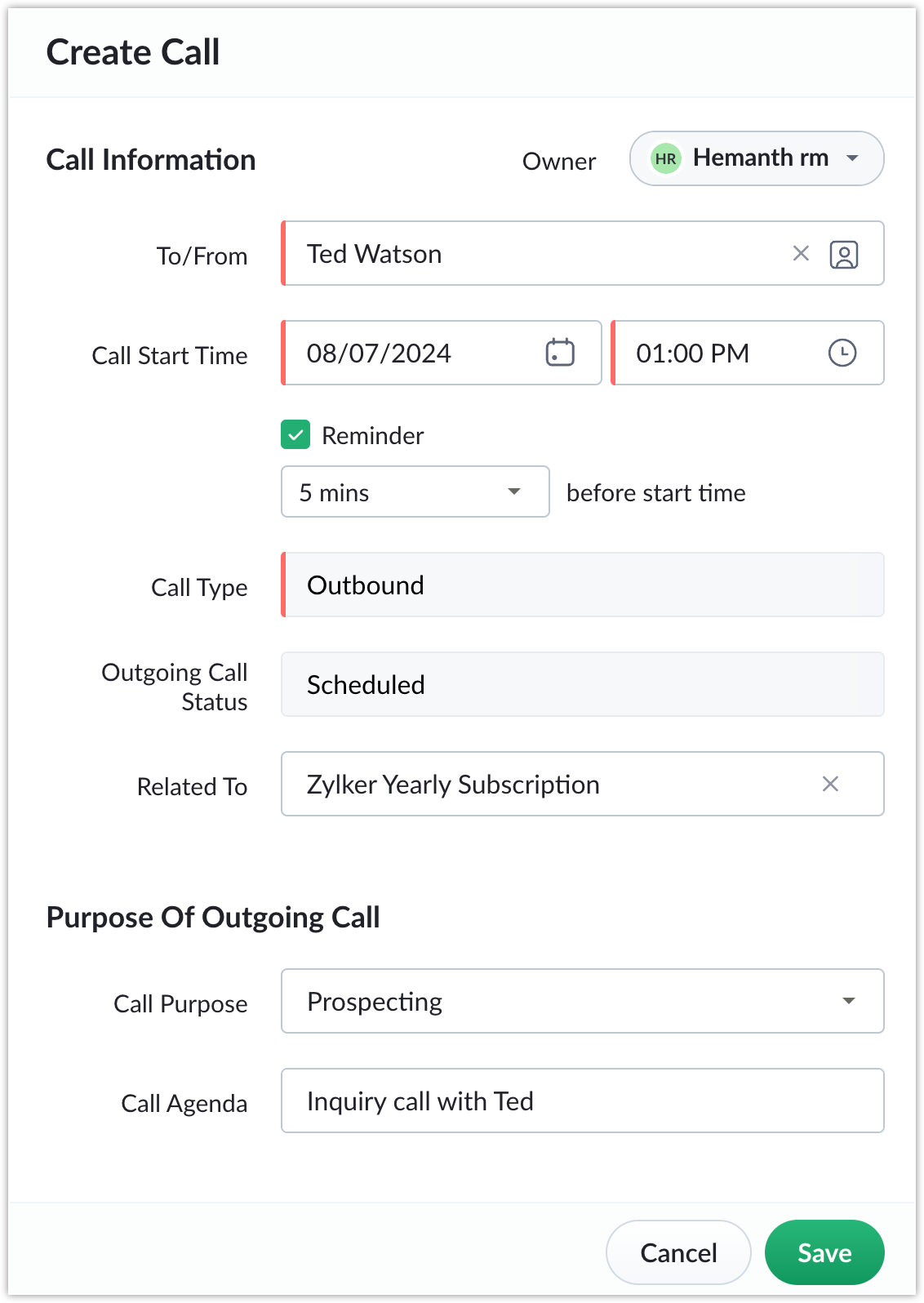Click the Call Agenda input field
The width and height of the screenshot is (924, 1303).
click(x=582, y=1101)
